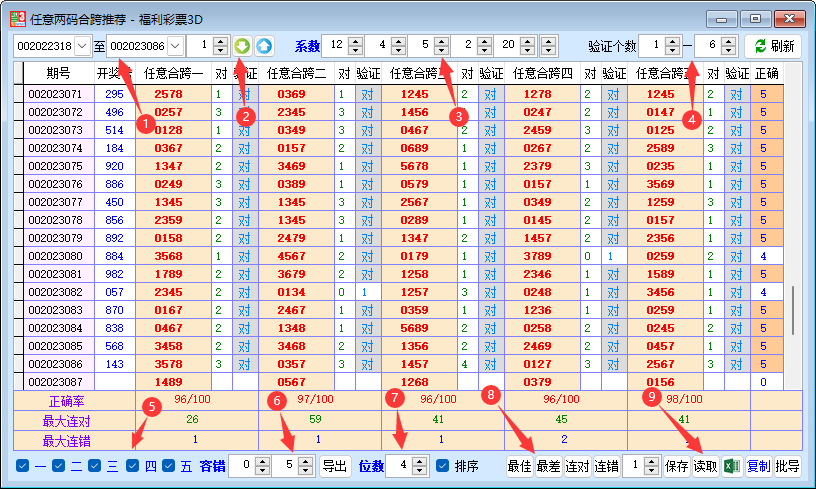
Task: Click the vertical scrollbar of the table
Action: pos(794,310)
